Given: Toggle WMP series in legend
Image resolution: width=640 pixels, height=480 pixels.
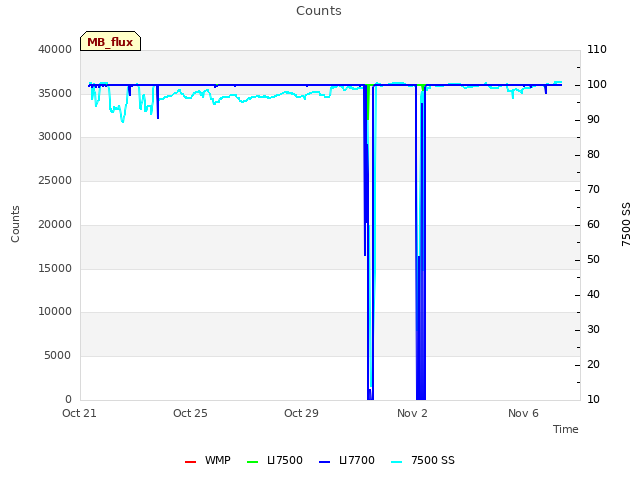Looking at the screenshot, I should click(208, 460).
